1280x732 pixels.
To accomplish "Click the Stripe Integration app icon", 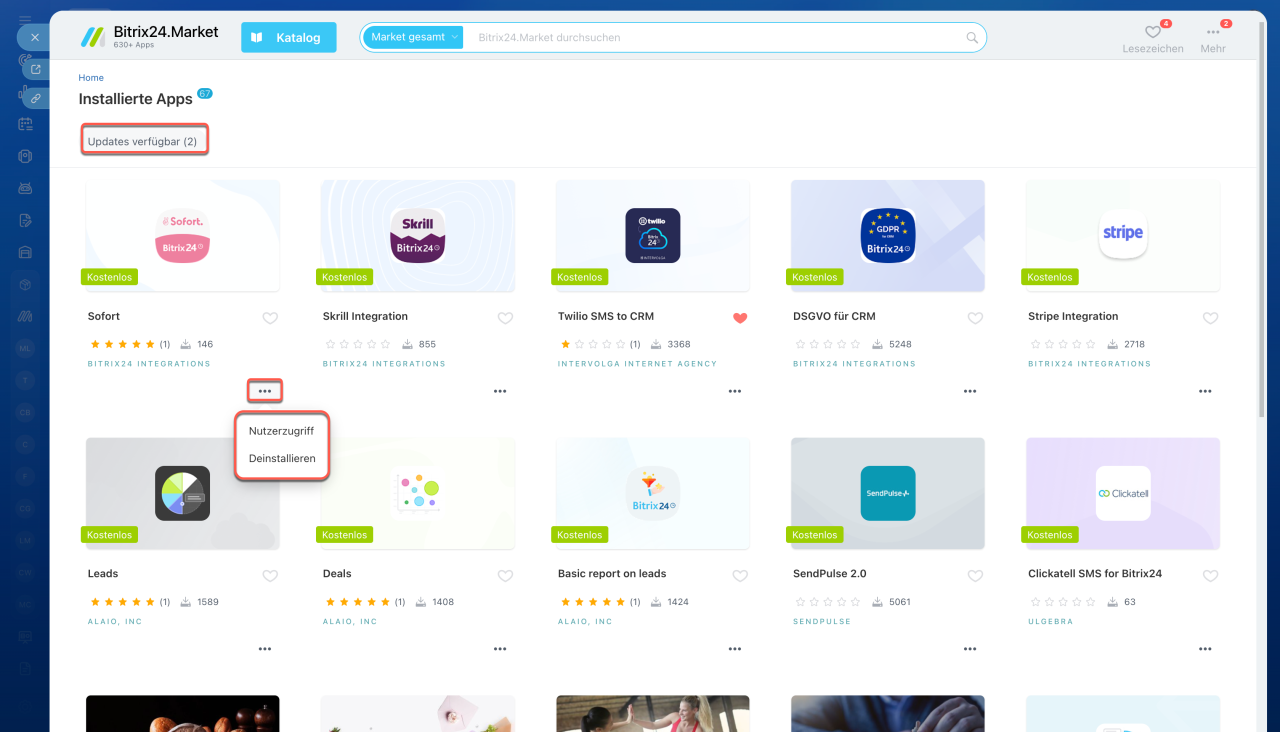I will [x=1123, y=236].
